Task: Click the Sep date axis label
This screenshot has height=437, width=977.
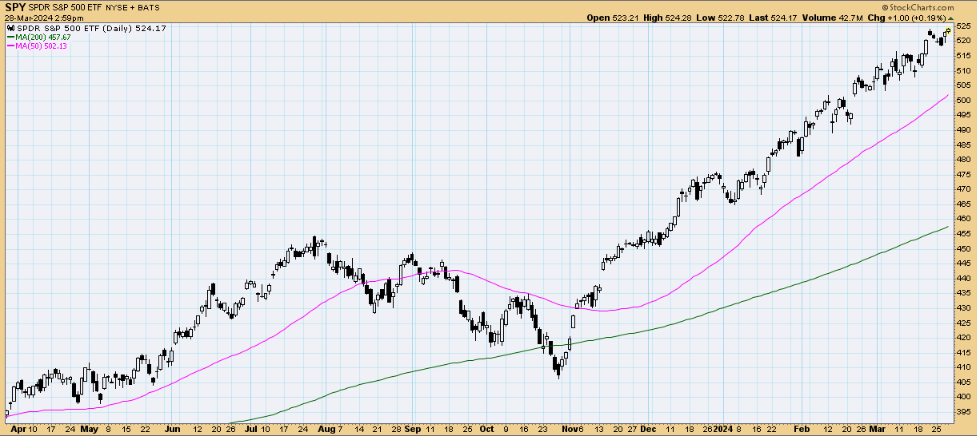Action: click(x=412, y=430)
